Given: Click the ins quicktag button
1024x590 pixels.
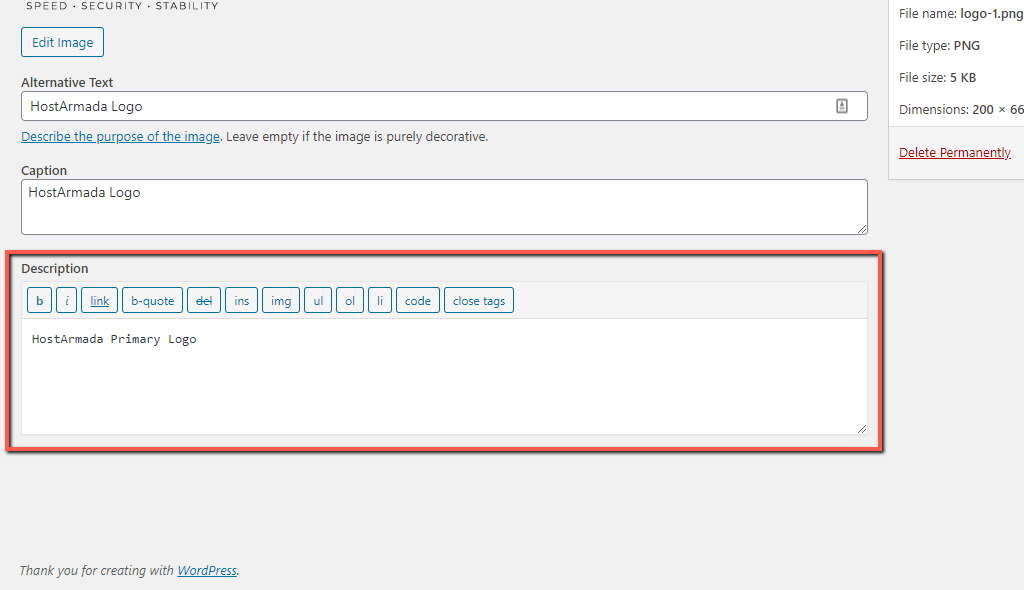Looking at the screenshot, I should tap(241, 301).
